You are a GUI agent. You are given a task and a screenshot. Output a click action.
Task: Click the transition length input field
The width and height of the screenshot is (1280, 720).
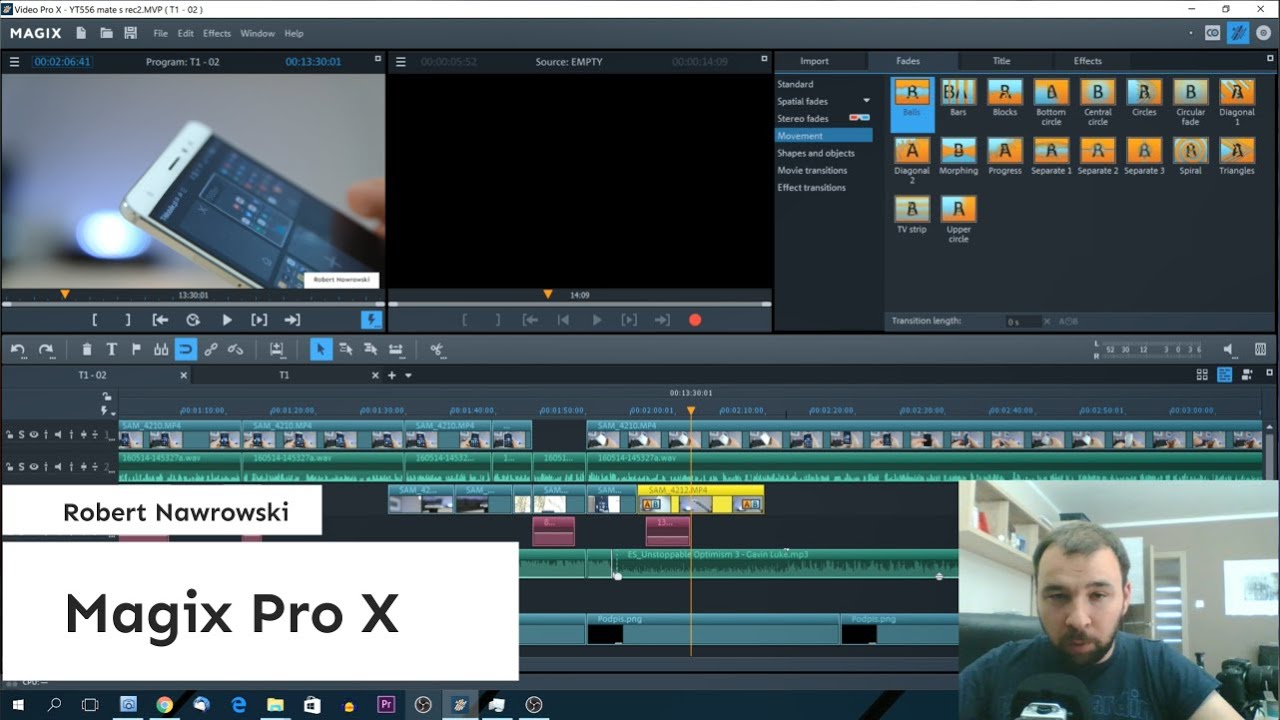tap(1023, 321)
